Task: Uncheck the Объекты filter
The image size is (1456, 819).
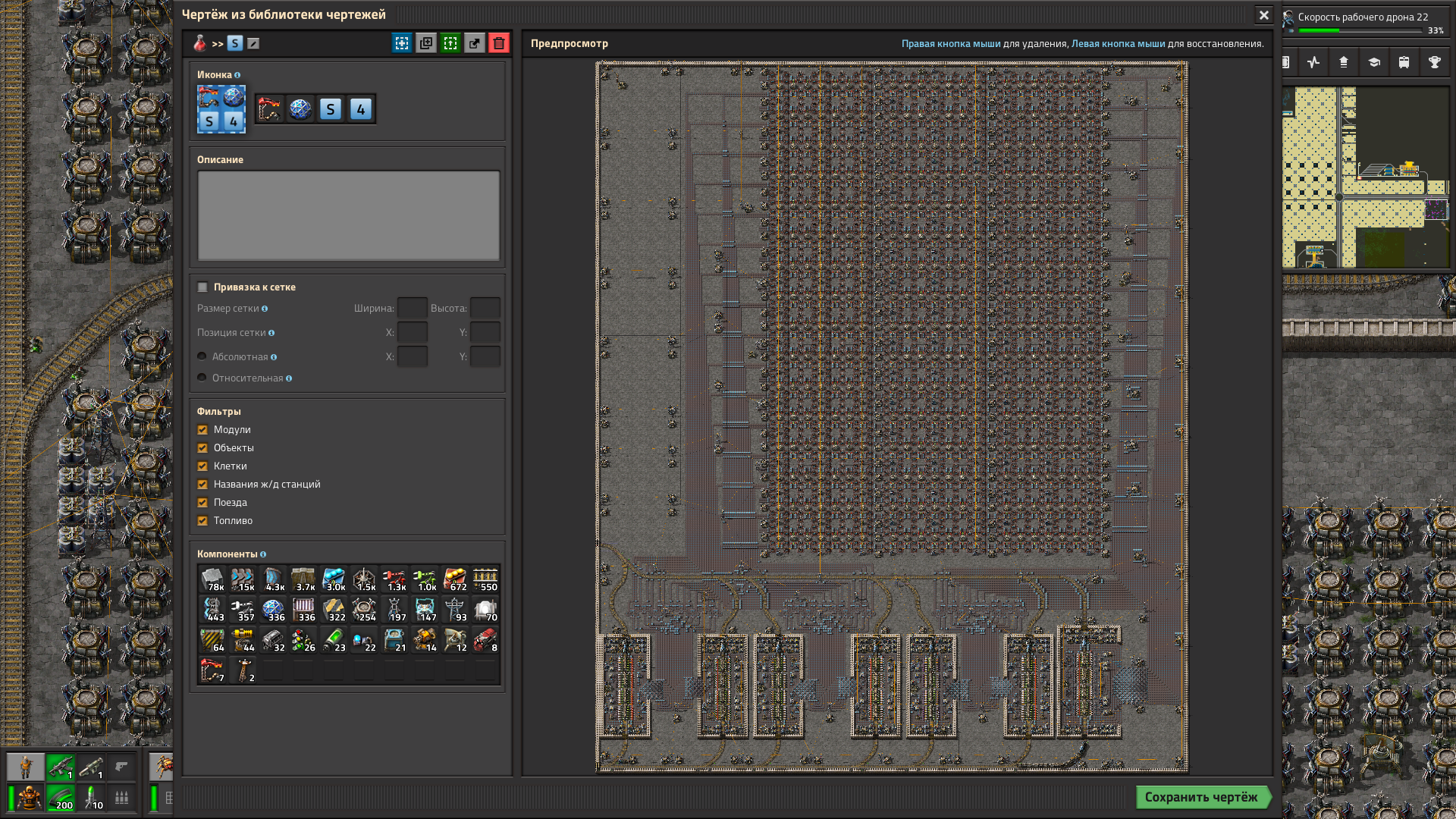Action: tap(202, 448)
